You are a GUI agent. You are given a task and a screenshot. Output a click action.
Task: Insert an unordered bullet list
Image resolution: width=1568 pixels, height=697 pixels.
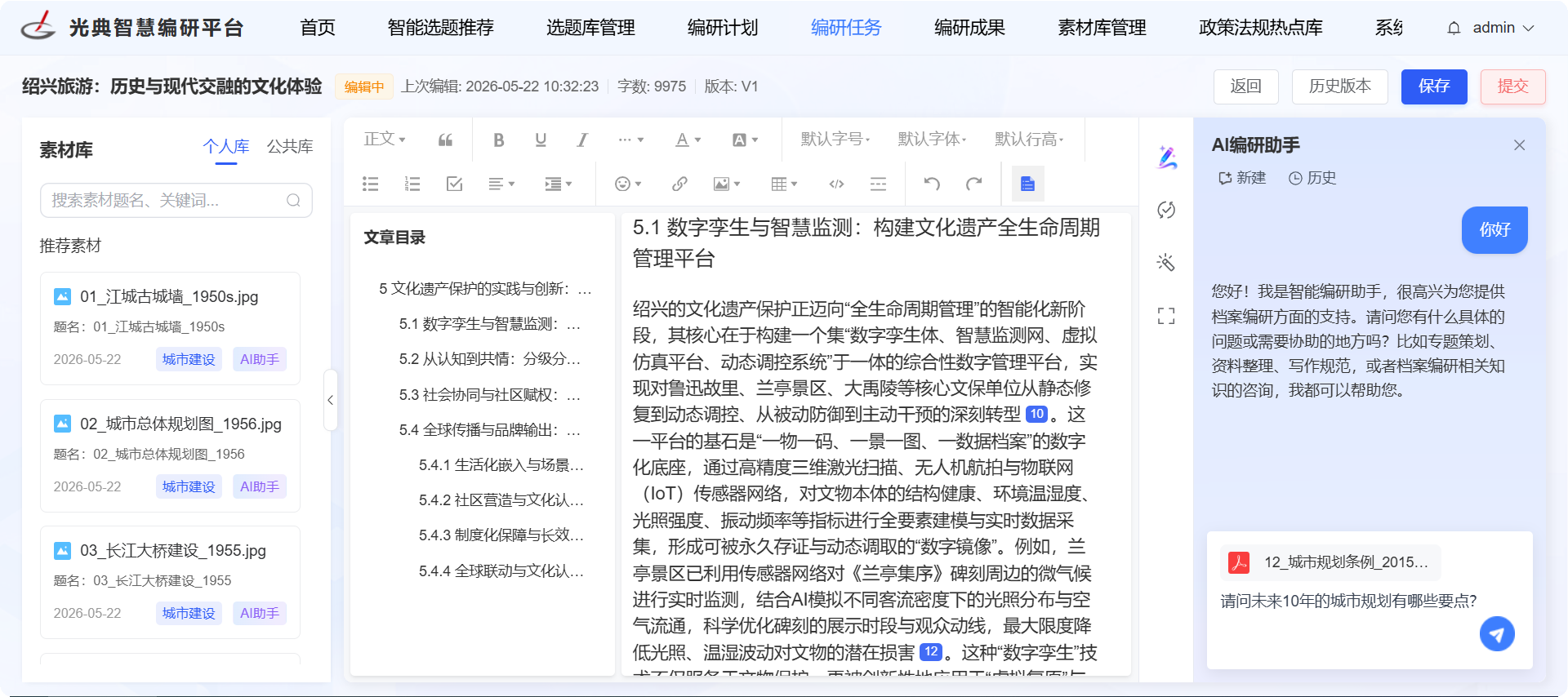click(370, 184)
